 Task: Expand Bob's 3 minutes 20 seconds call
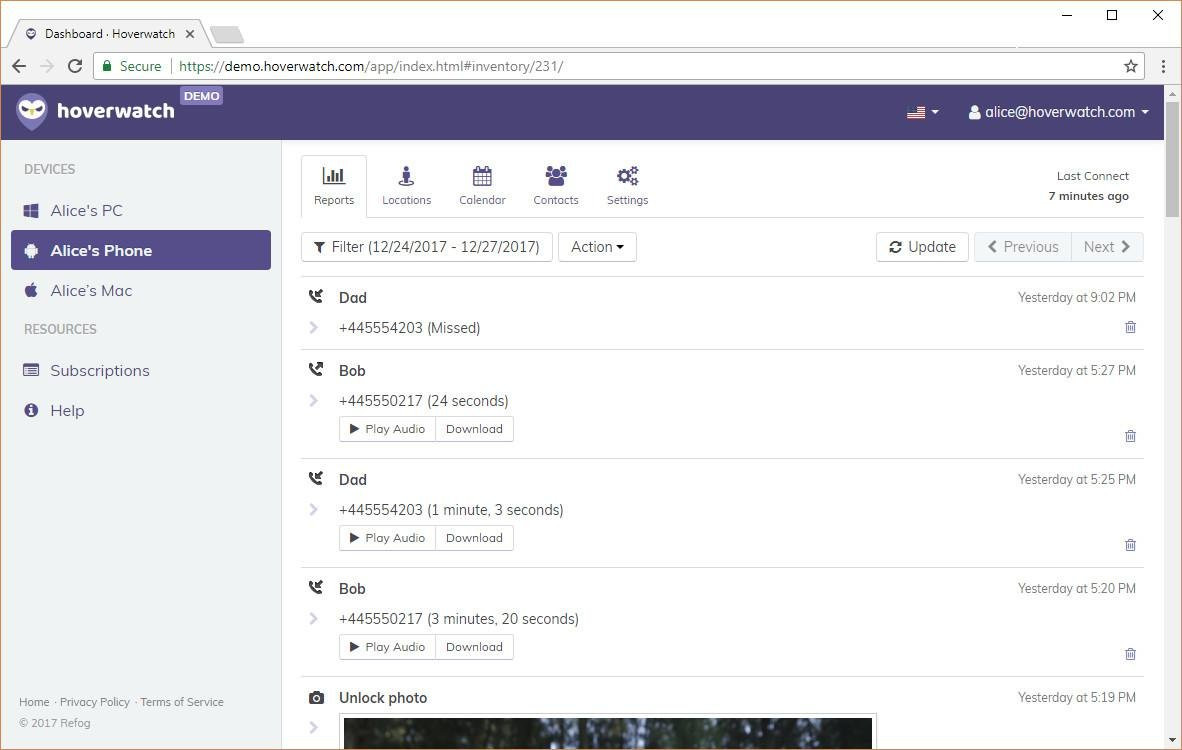pyautogui.click(x=314, y=619)
